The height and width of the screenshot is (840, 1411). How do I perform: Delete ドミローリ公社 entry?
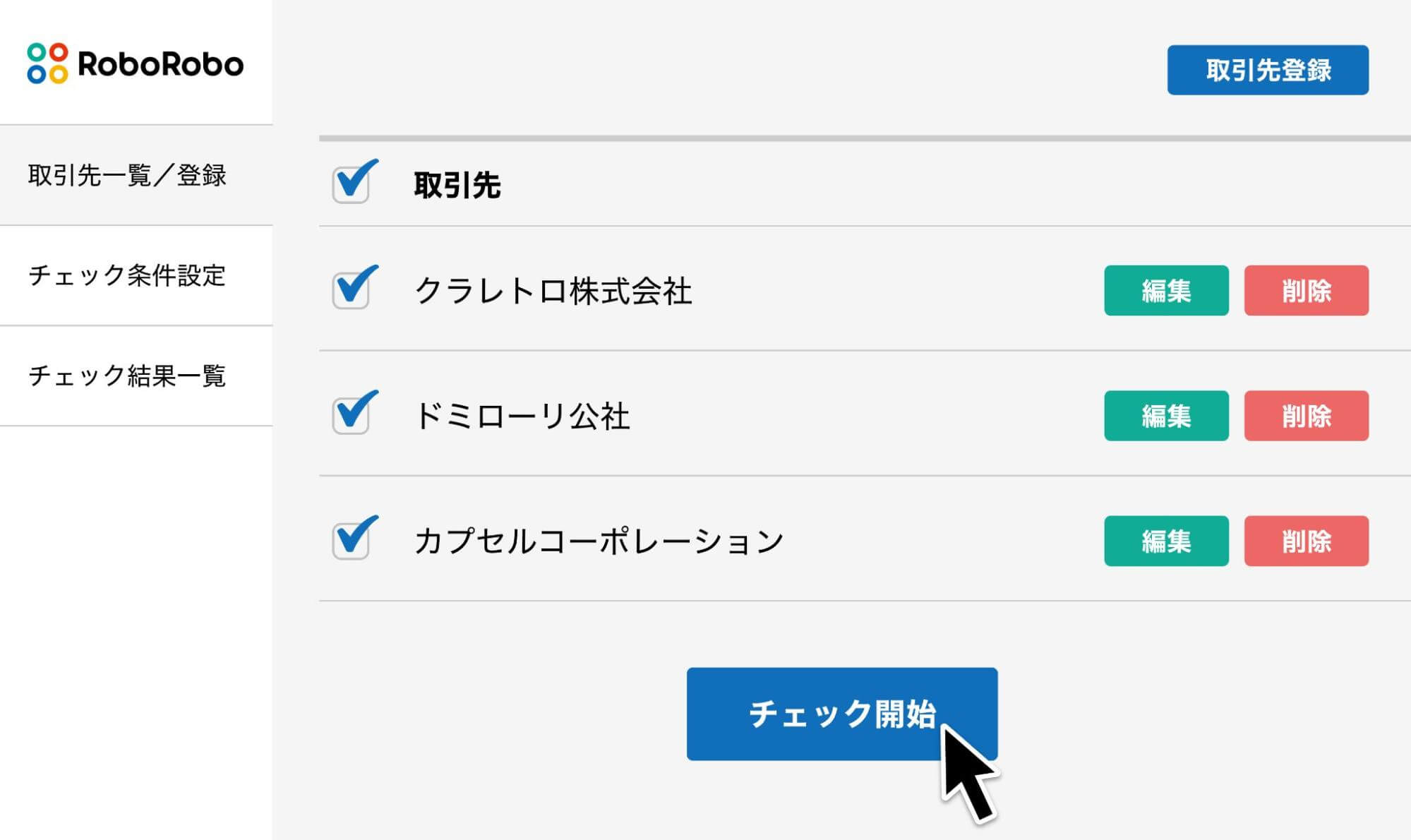pos(1306,416)
